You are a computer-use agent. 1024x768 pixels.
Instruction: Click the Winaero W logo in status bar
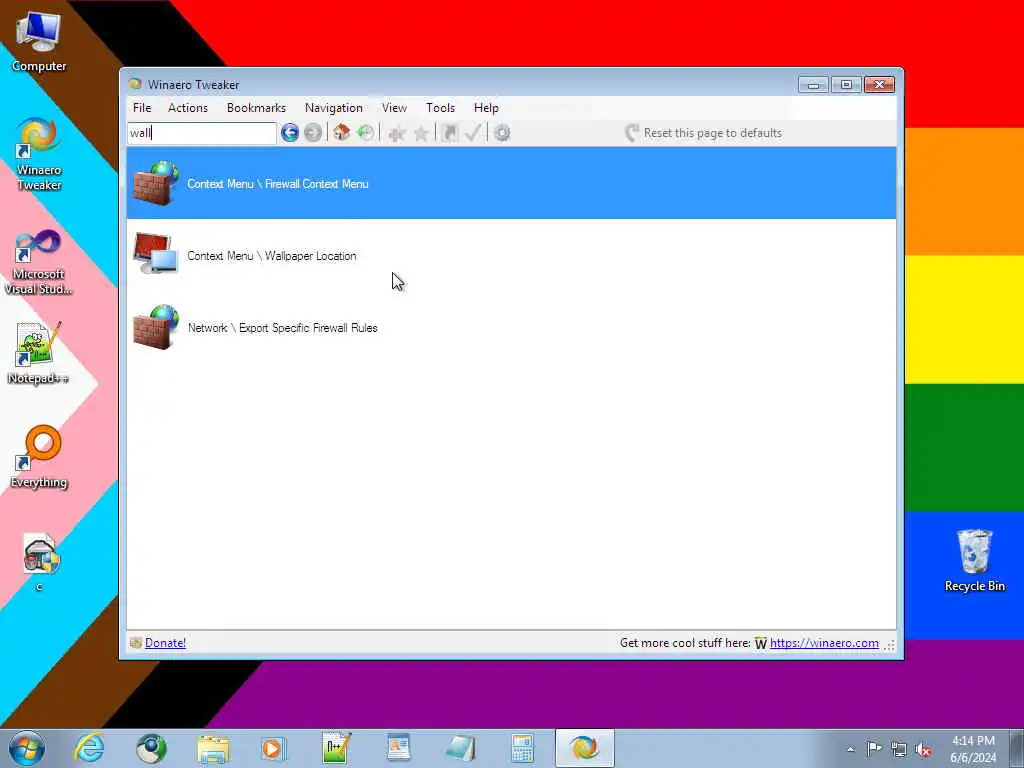click(761, 643)
